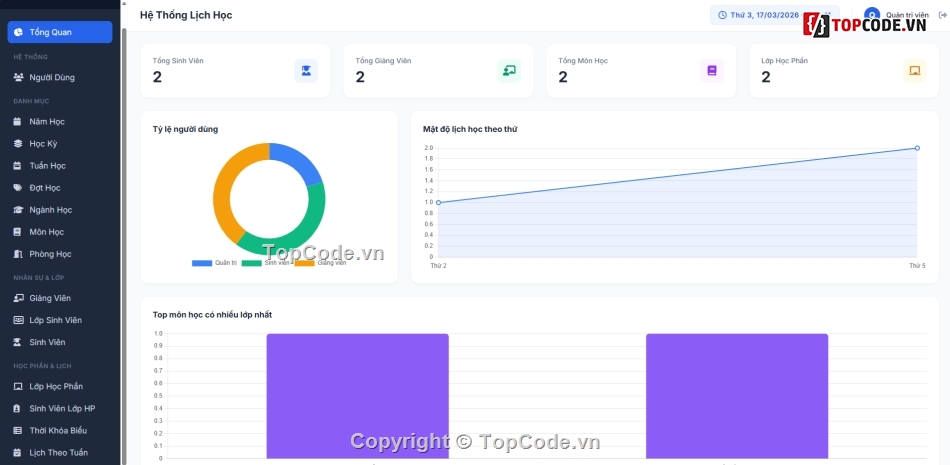The height and width of the screenshot is (465, 950).
Task: Select Lịch Theo Tuần in the sidebar
Action: point(58,453)
